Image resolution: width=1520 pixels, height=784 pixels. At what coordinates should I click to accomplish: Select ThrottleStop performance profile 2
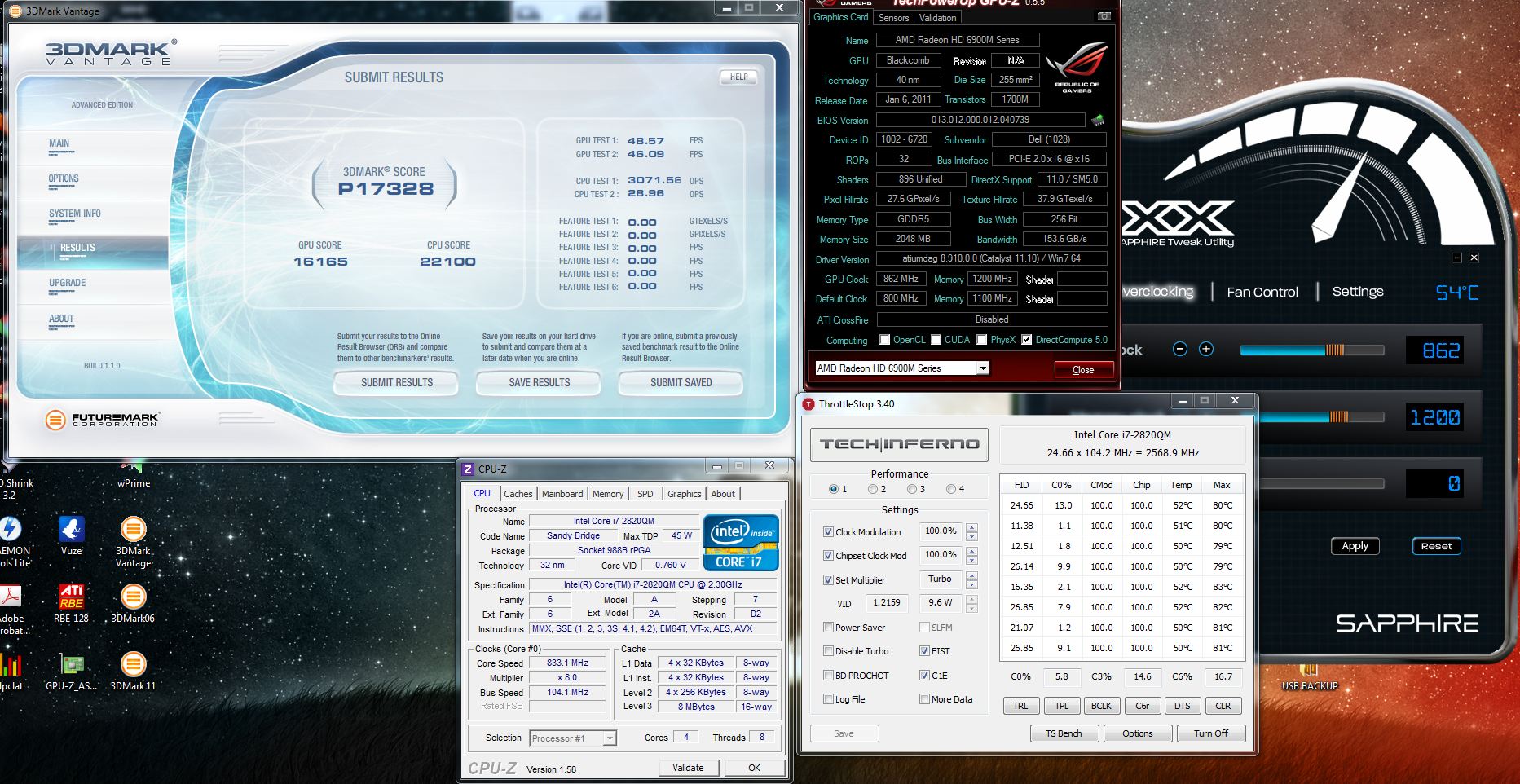coord(872,489)
